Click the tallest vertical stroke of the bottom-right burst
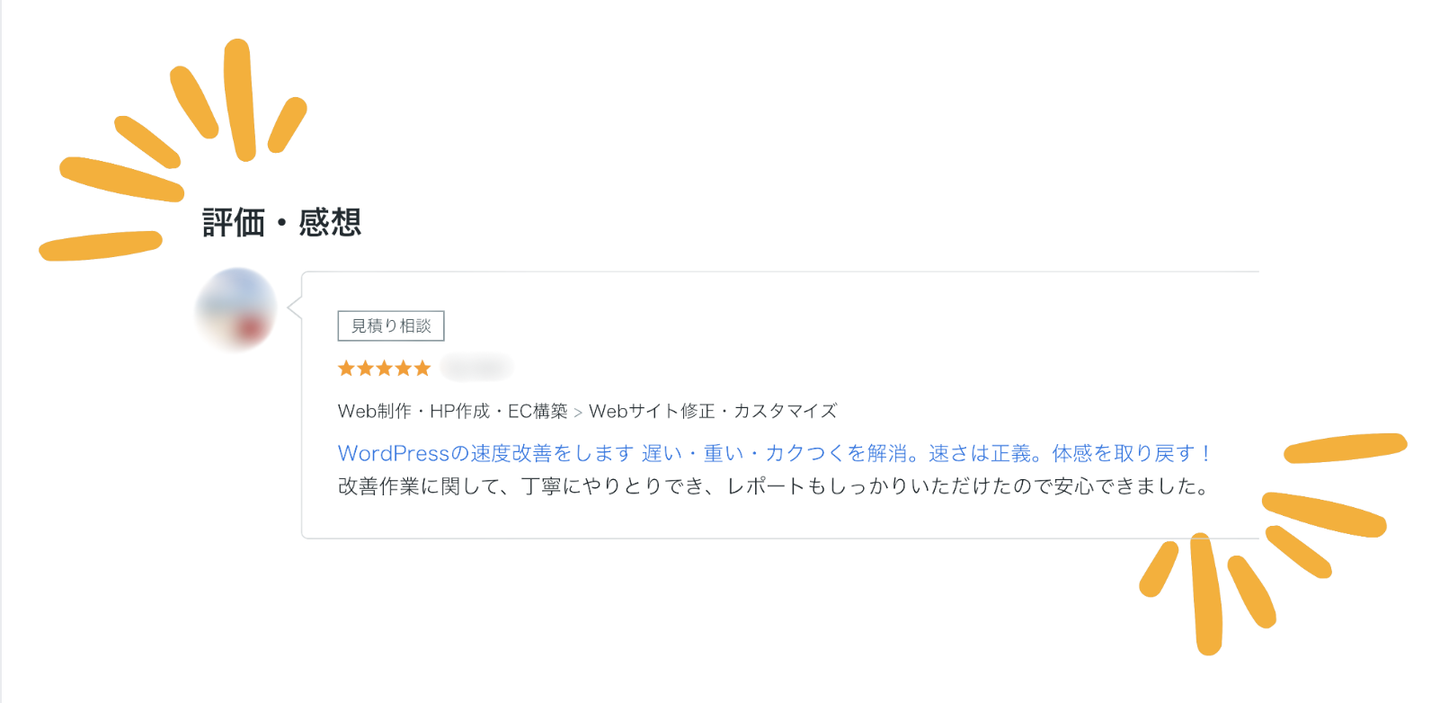1440x703 pixels. [x=1205, y=595]
